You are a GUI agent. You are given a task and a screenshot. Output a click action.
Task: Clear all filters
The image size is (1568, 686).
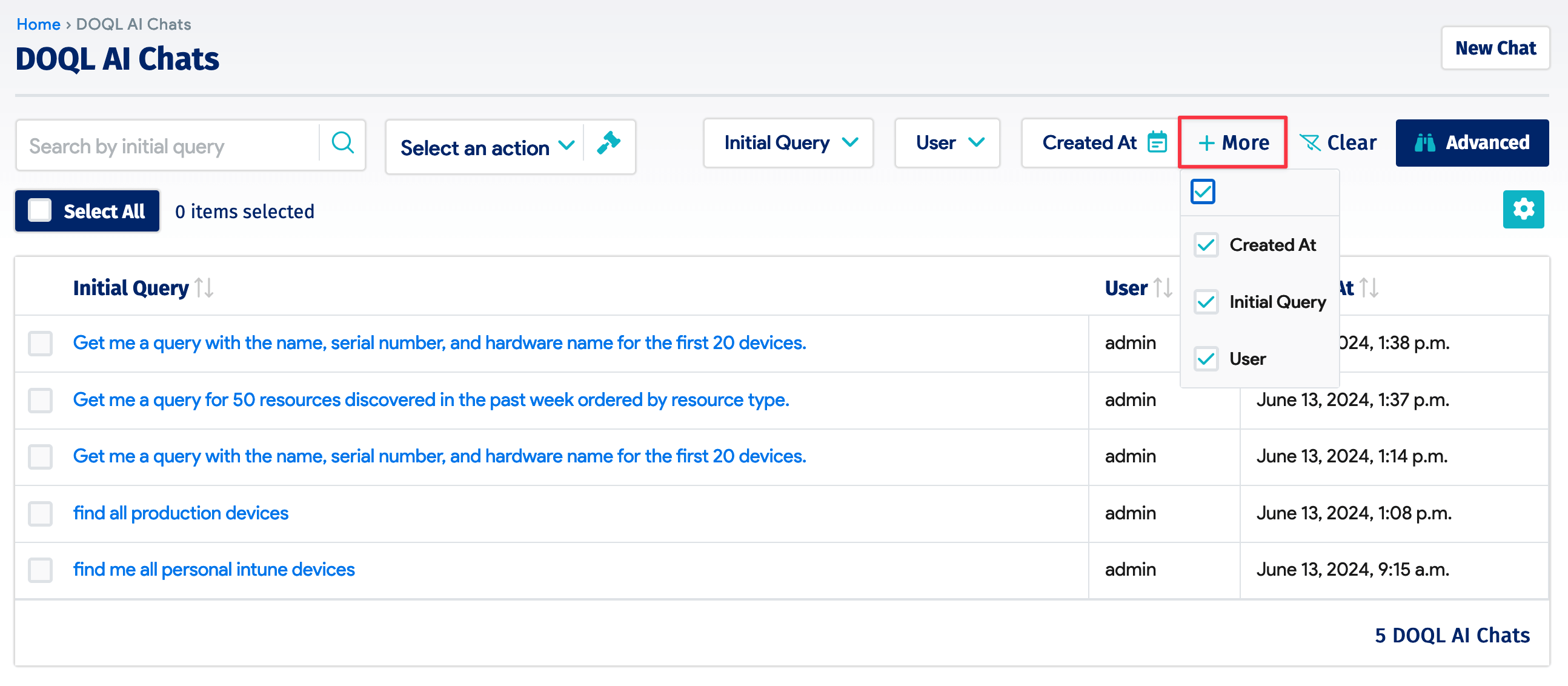tap(1338, 143)
